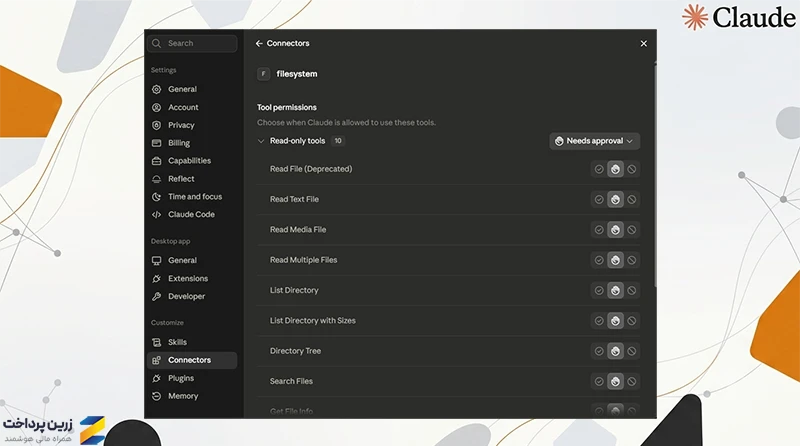Open the Account settings page
Image resolution: width=800 pixels, height=446 pixels.
[x=192, y=108]
